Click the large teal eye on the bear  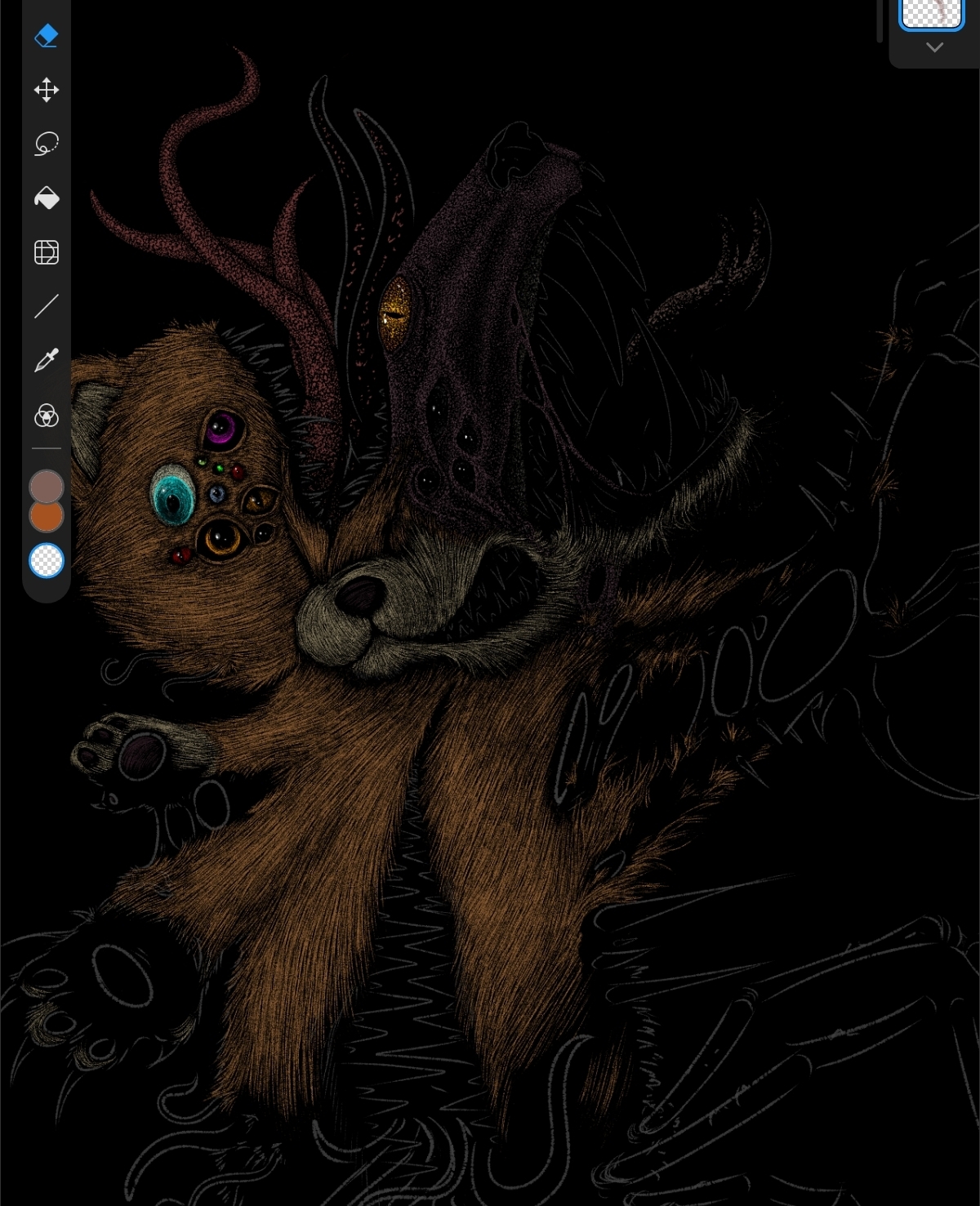coord(173,492)
